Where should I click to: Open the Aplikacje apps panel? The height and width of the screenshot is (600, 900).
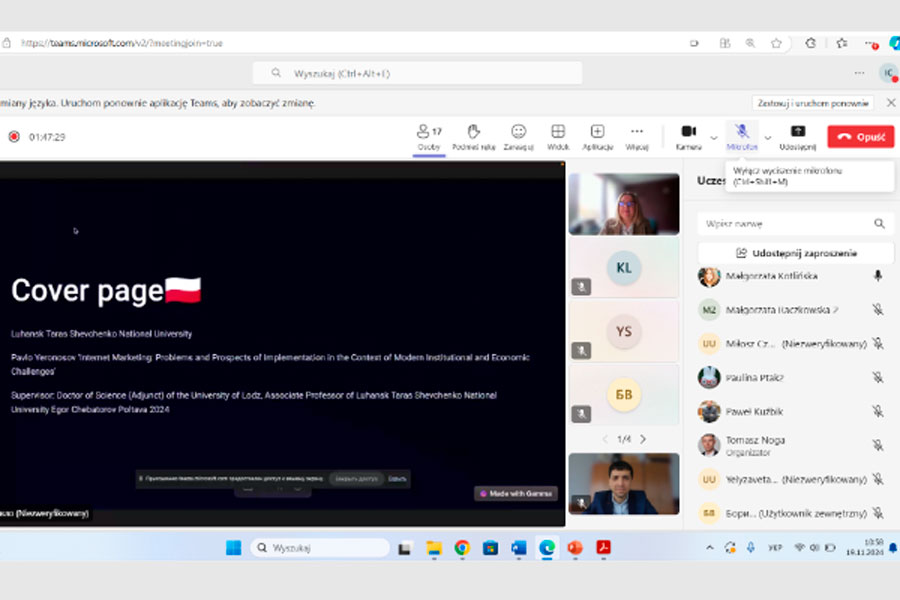click(x=597, y=137)
